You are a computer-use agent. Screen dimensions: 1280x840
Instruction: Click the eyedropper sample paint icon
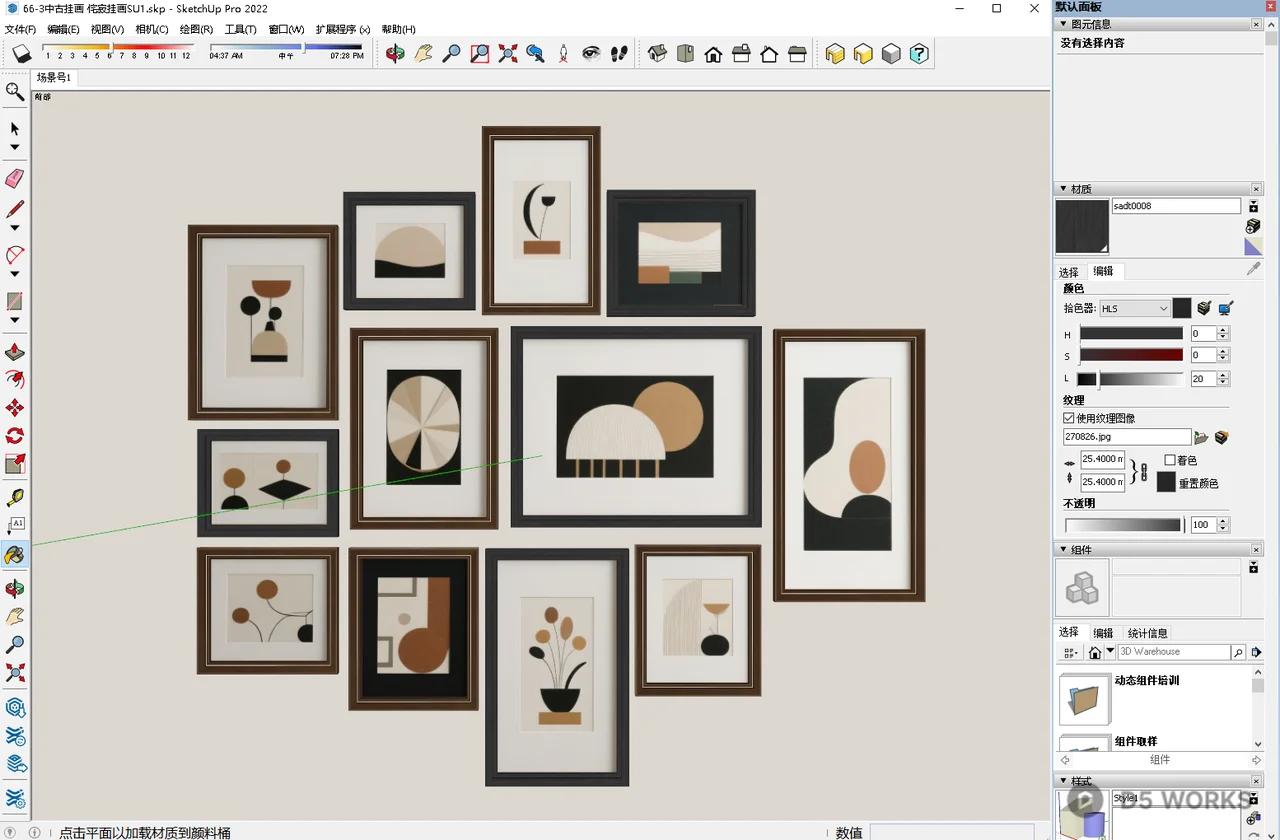(x=1254, y=270)
